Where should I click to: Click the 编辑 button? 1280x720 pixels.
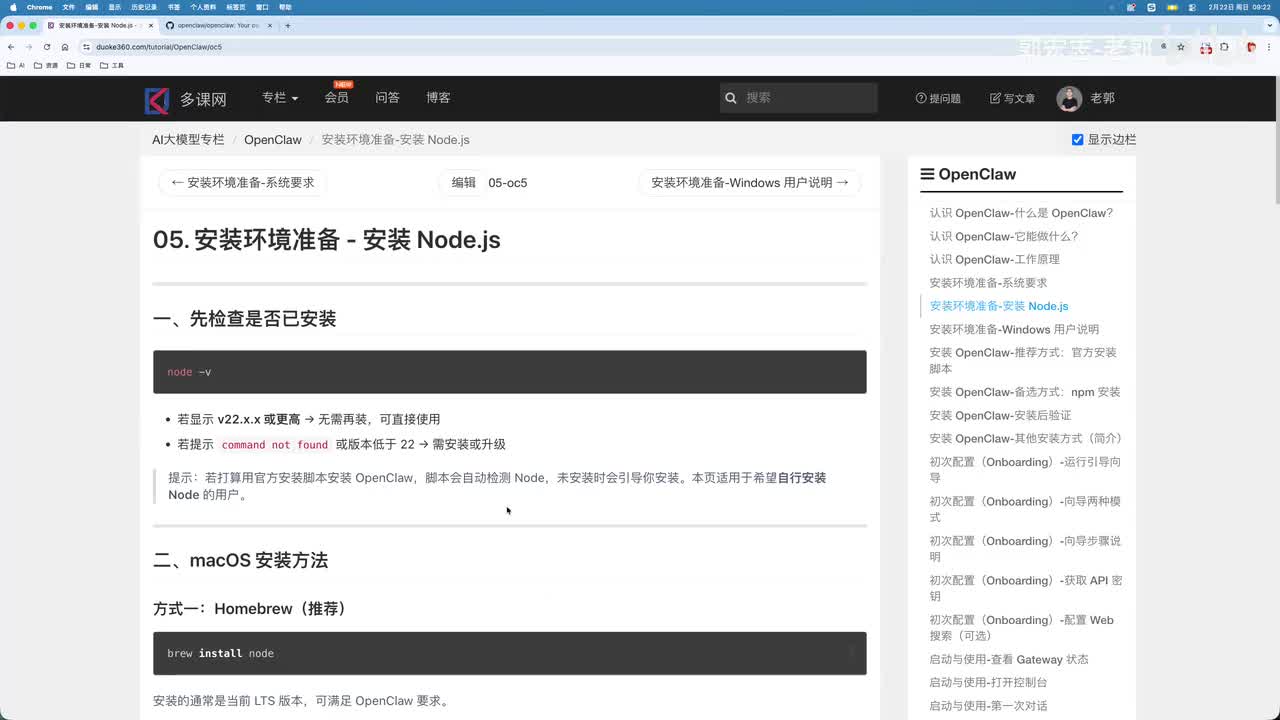(464, 182)
